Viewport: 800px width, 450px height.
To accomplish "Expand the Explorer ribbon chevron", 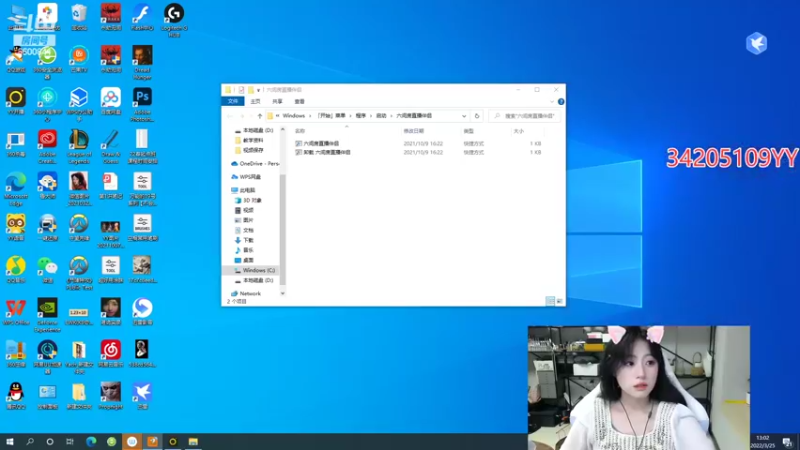I will 552,102.
